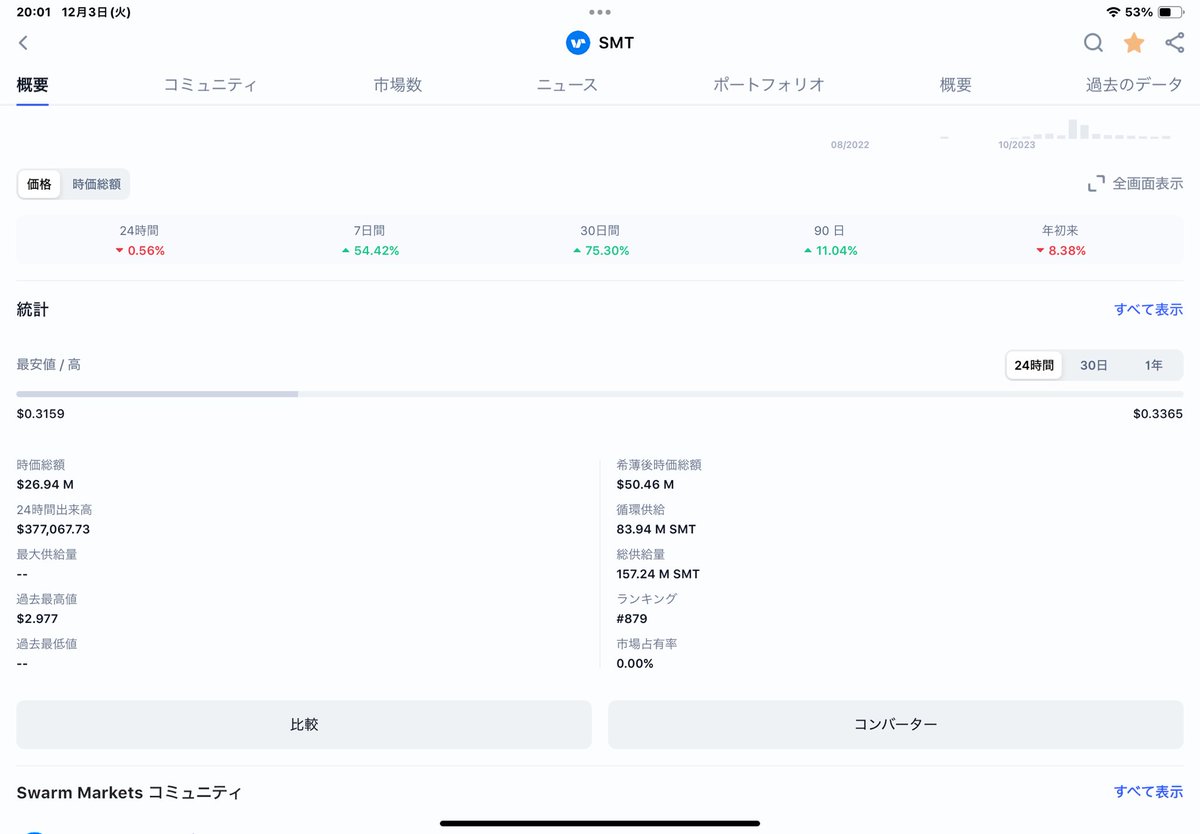Viewport: 1200px width, 834px height.
Task: Tap ランキング value #879
Action: [x=632, y=619]
